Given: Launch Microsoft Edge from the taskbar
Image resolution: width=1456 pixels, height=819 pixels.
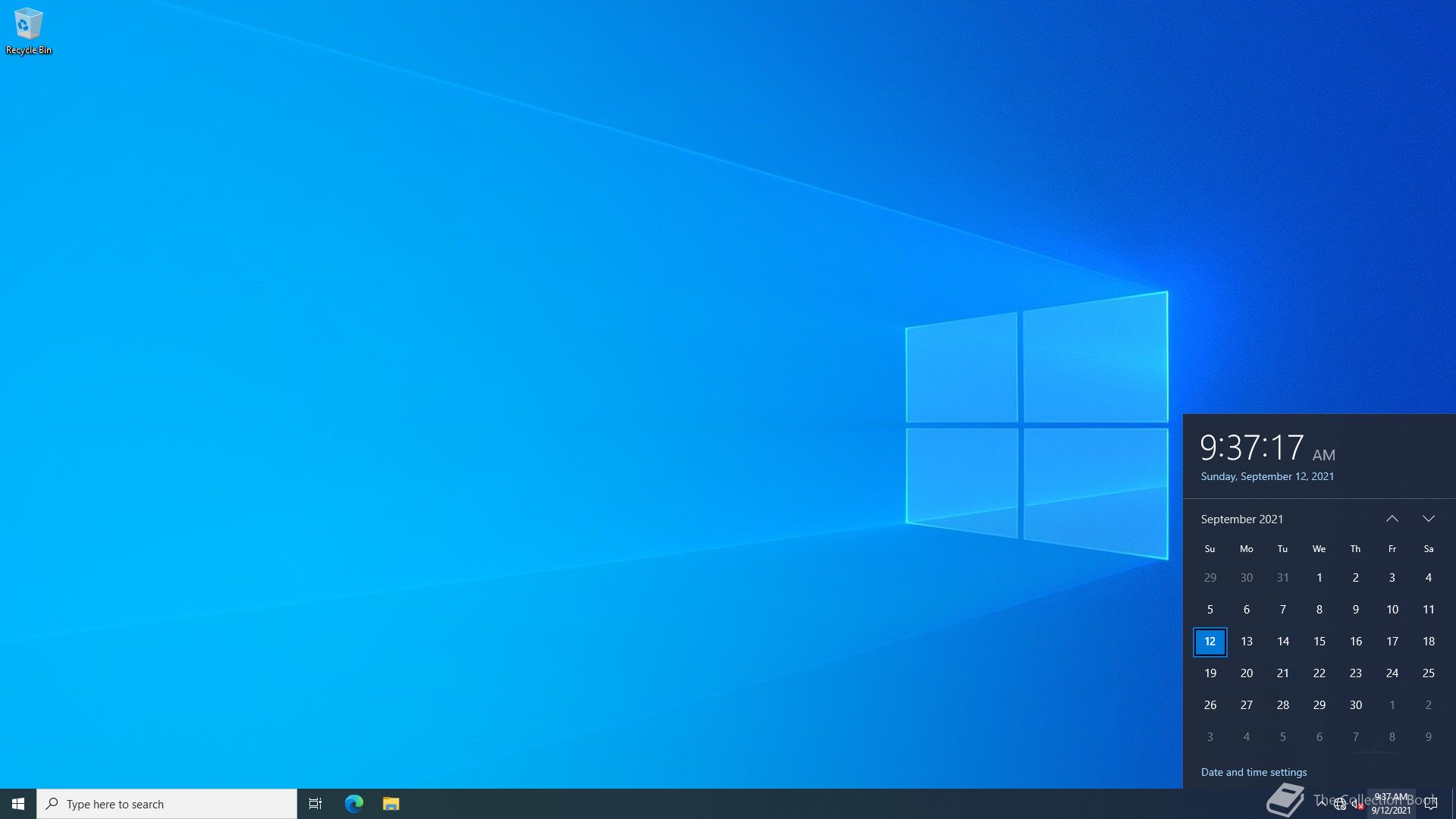Looking at the screenshot, I should pyautogui.click(x=354, y=804).
